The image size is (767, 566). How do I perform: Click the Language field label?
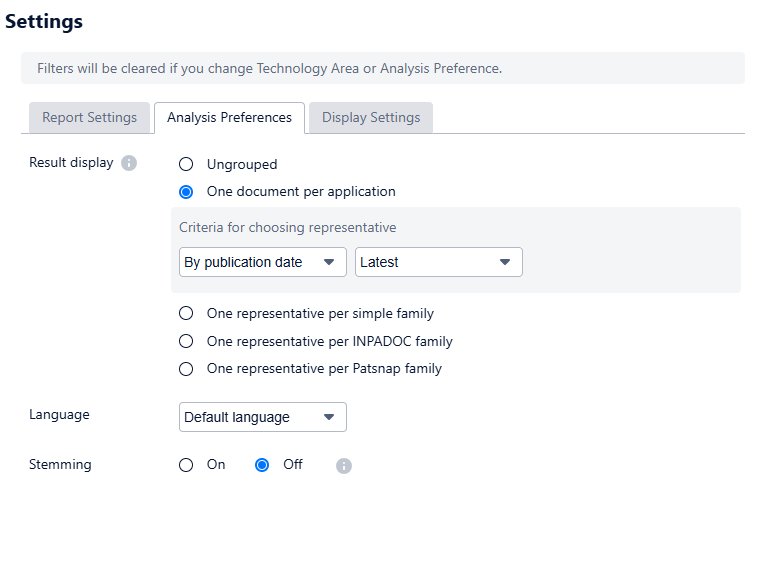coord(59,414)
